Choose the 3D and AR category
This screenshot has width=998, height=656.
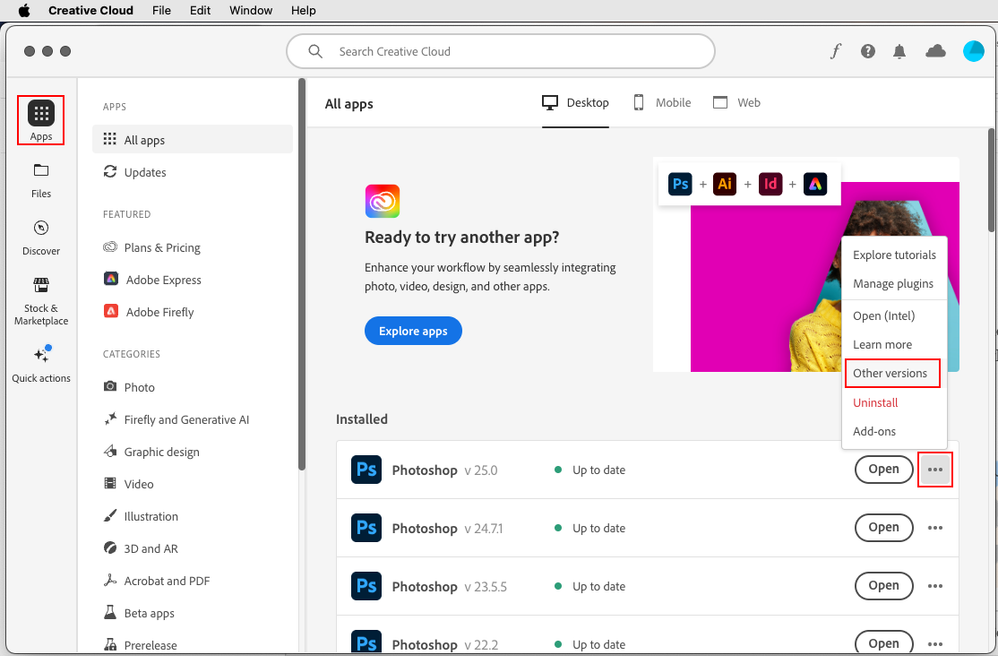tap(141, 548)
